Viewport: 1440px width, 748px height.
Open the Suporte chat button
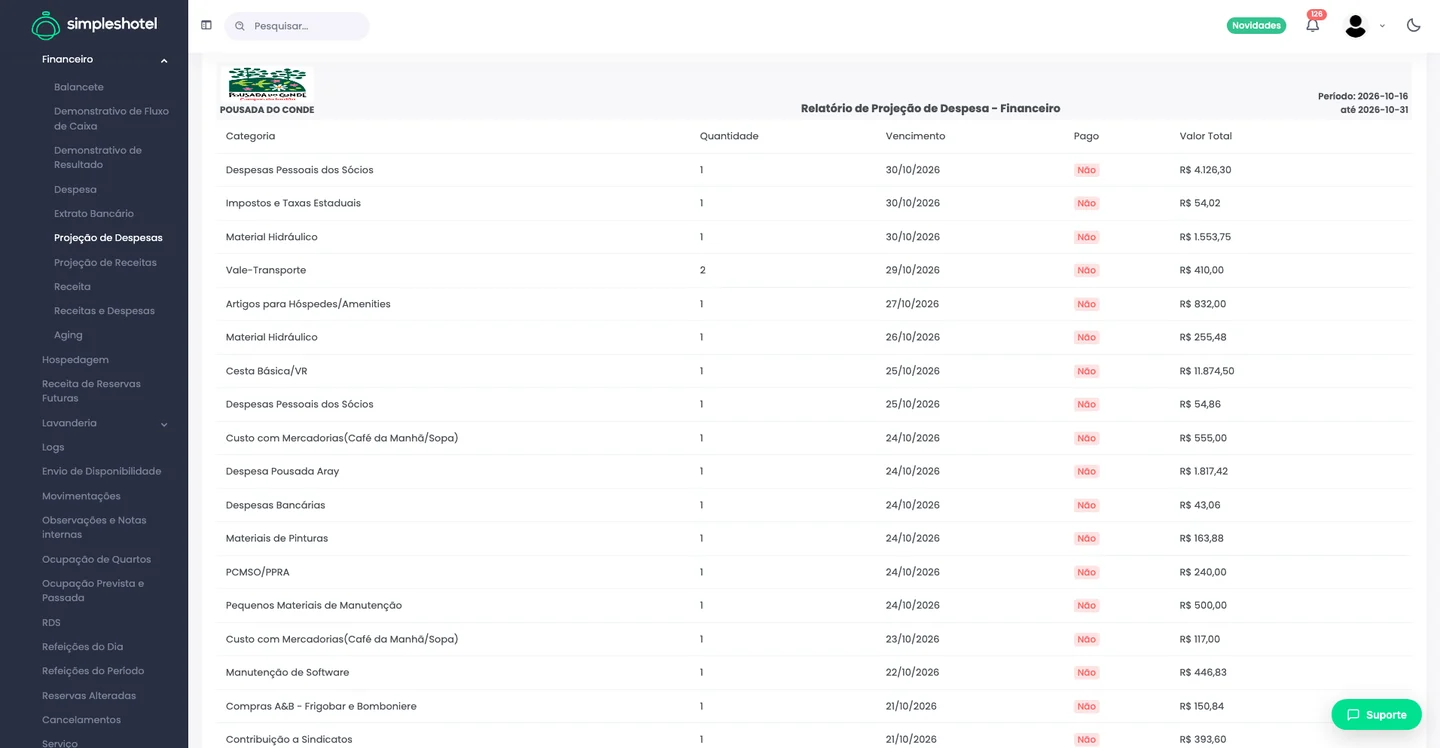(1376, 714)
